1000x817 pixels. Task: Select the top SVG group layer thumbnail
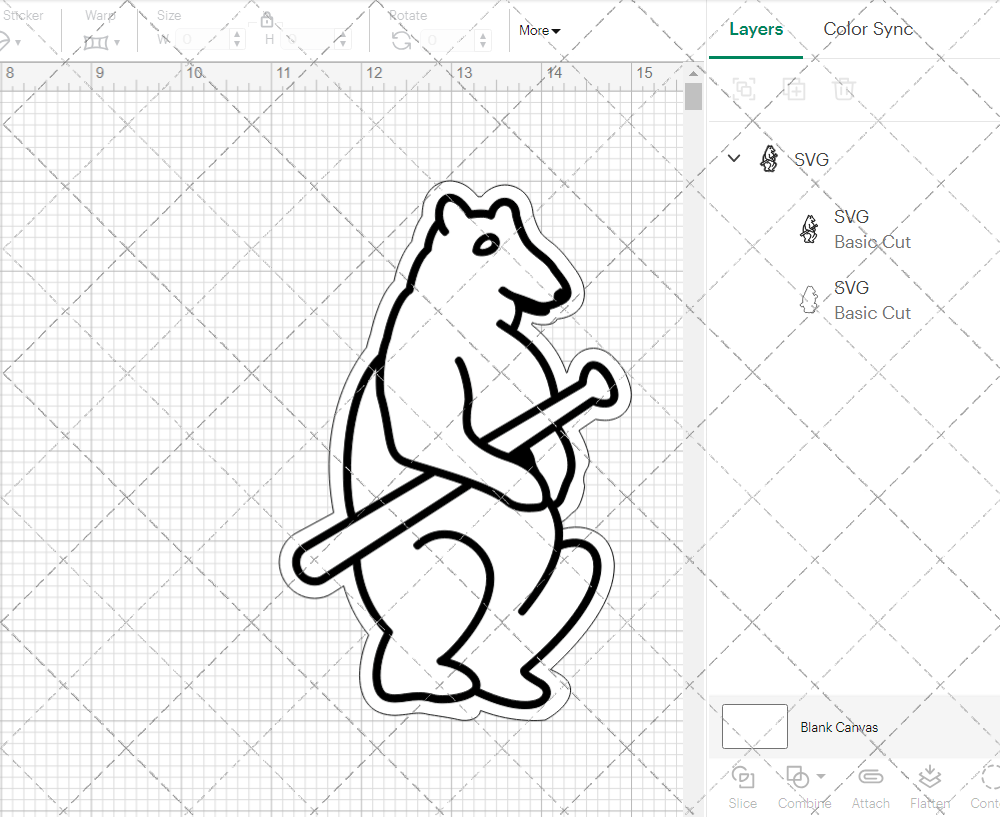pyautogui.click(x=769, y=159)
